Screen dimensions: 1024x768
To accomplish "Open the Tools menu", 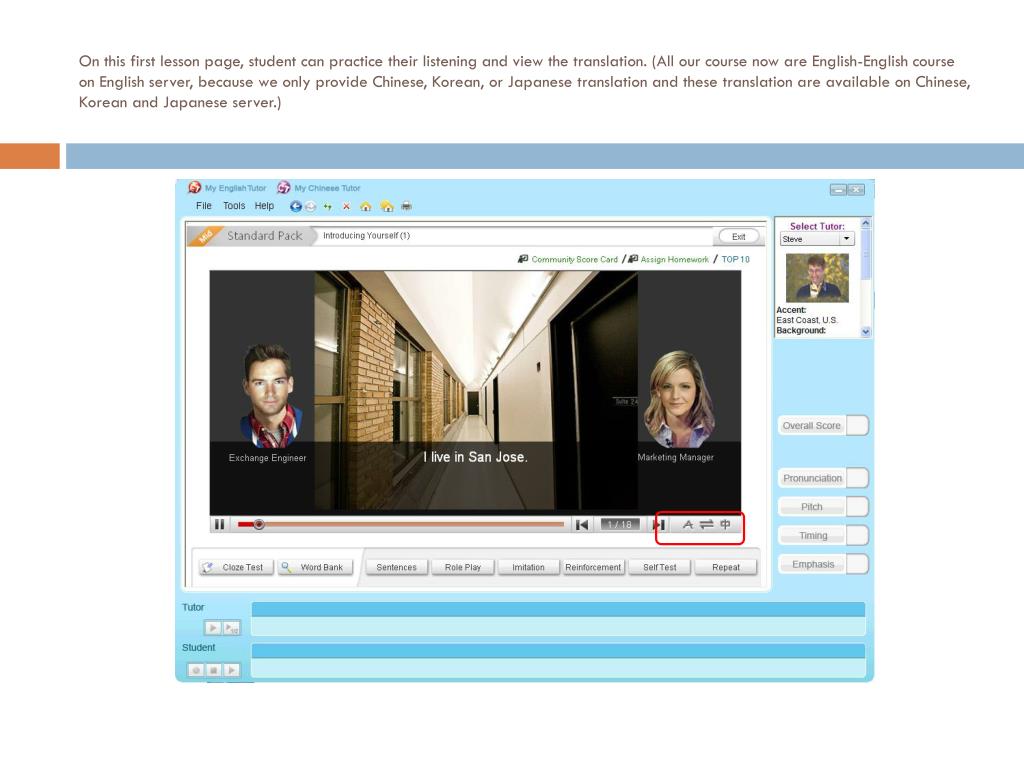I will coord(234,206).
